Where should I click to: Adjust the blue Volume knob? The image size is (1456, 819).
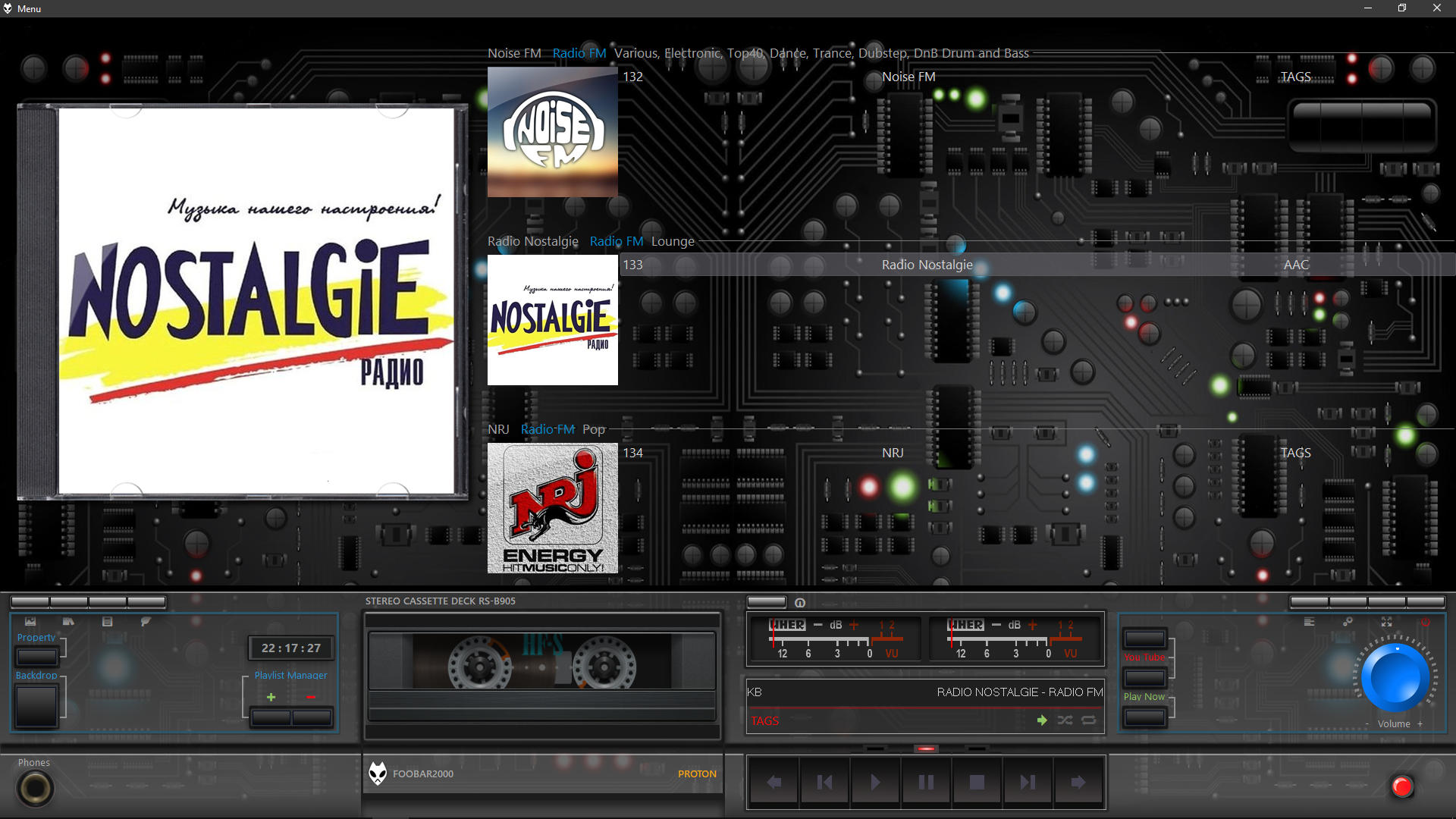[x=1395, y=677]
